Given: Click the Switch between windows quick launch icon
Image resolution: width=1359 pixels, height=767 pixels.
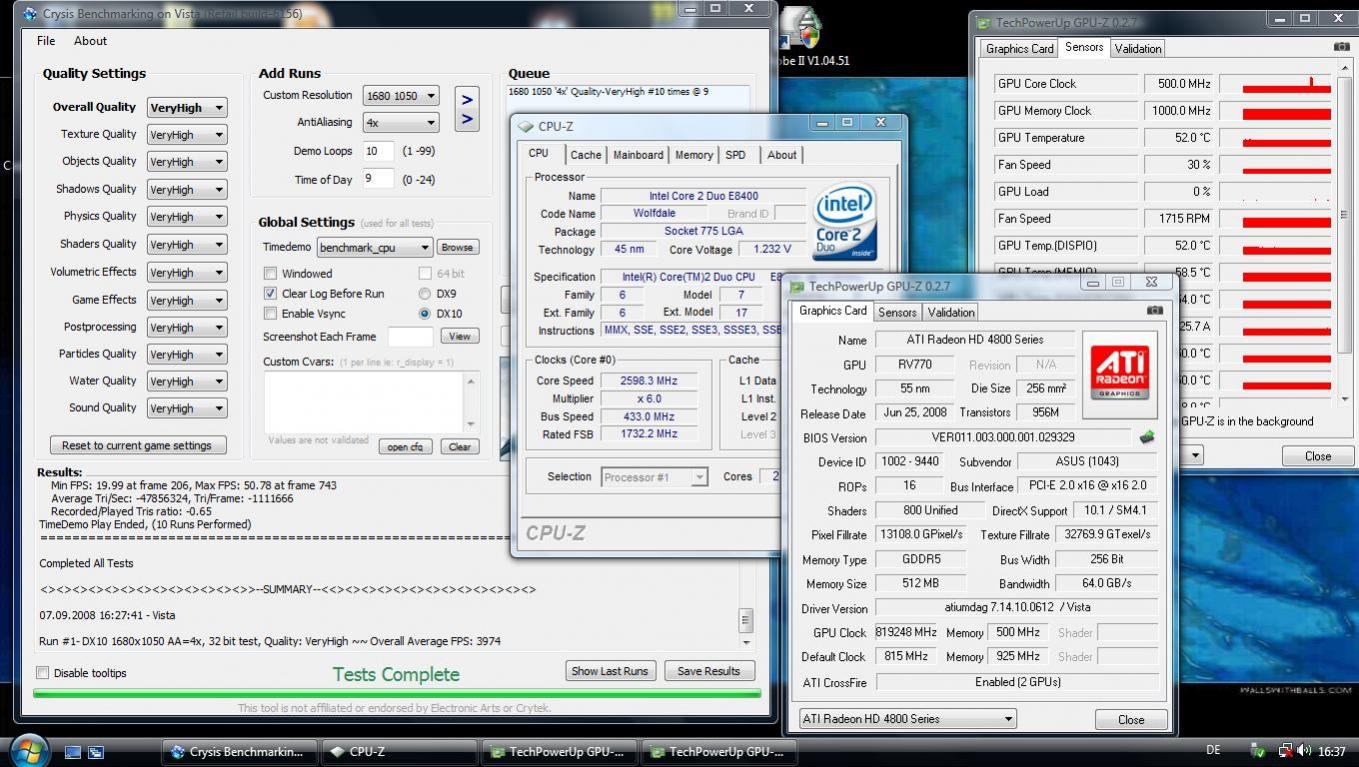Looking at the screenshot, I should coord(96,752).
